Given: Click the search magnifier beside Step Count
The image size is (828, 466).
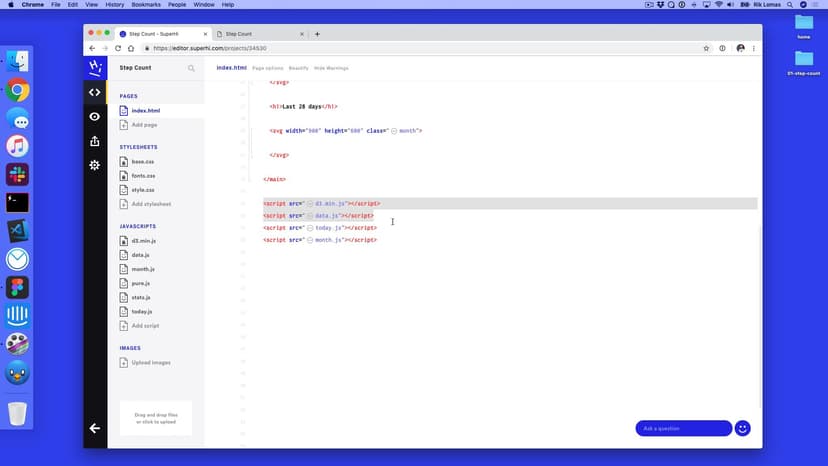Looking at the screenshot, I should point(191,69).
